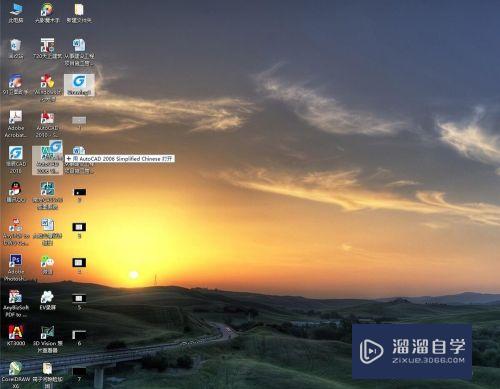Select the 浩辰CAD 2018 shortcut icon

16,159
